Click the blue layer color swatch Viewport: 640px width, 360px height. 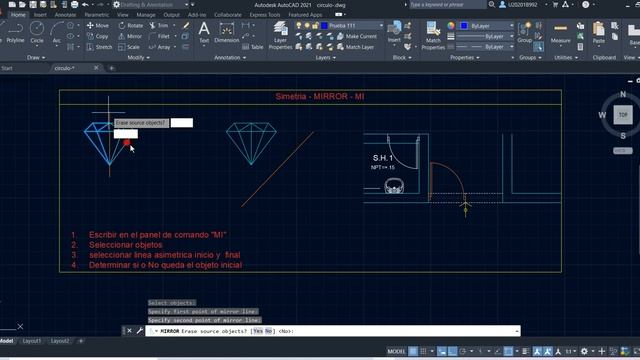(324, 25)
